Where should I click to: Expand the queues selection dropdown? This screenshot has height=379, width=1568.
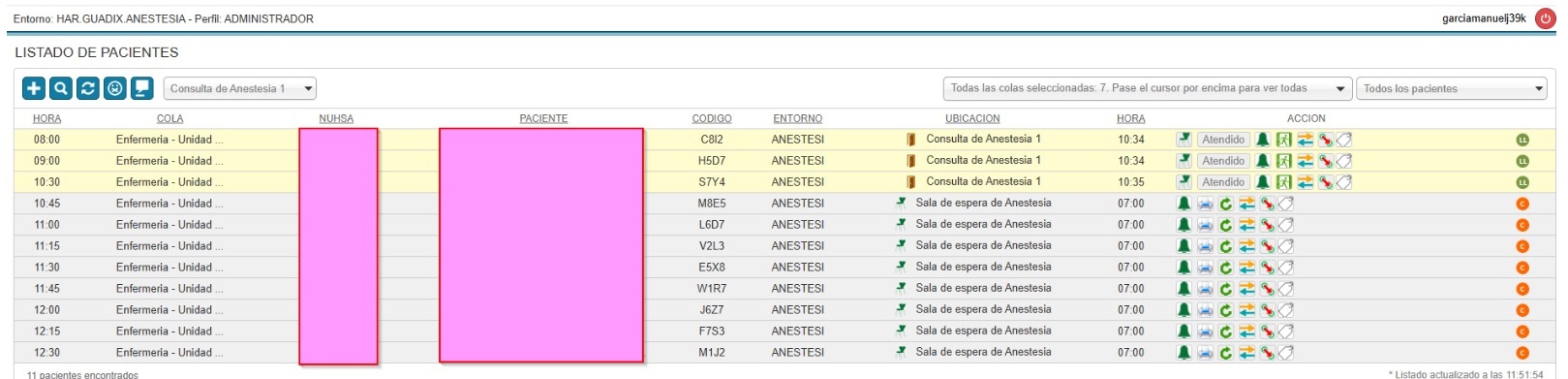pos(1148,88)
